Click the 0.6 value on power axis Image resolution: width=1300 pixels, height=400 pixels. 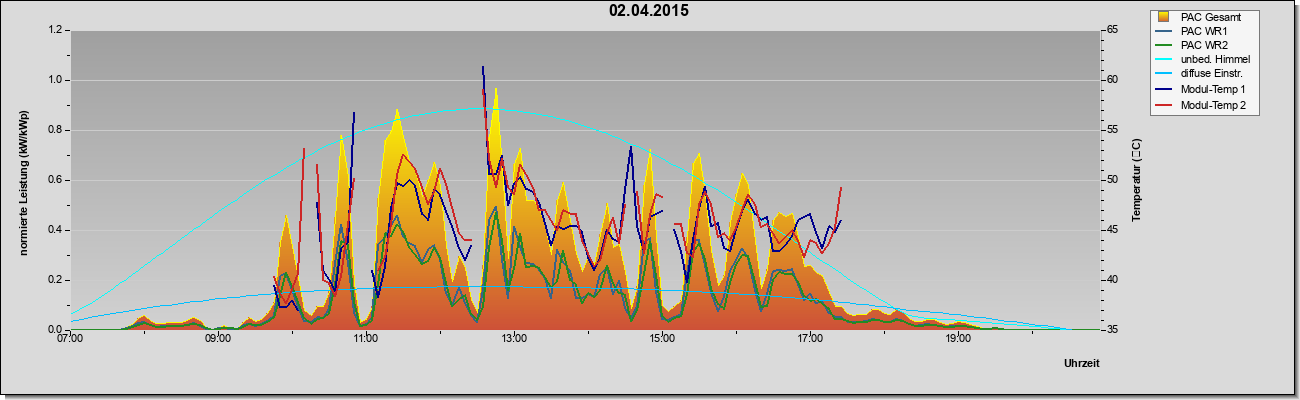pos(56,180)
